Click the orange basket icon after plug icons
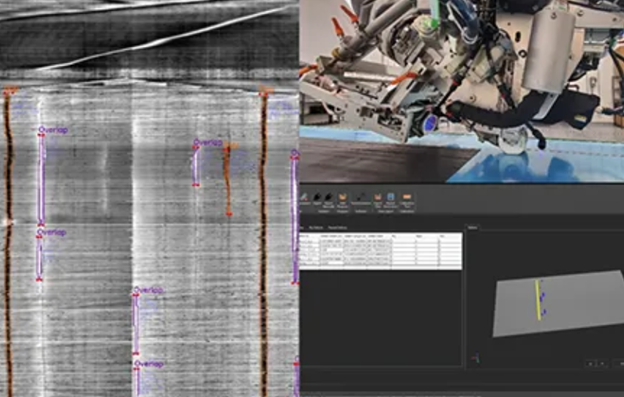Screen dimensions: 624x397 [342, 197]
